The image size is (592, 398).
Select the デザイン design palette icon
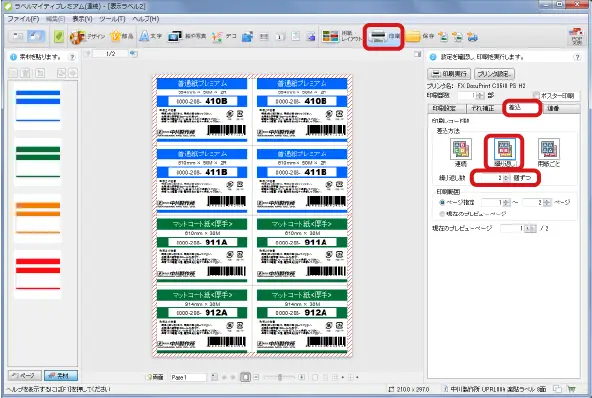click(78, 37)
